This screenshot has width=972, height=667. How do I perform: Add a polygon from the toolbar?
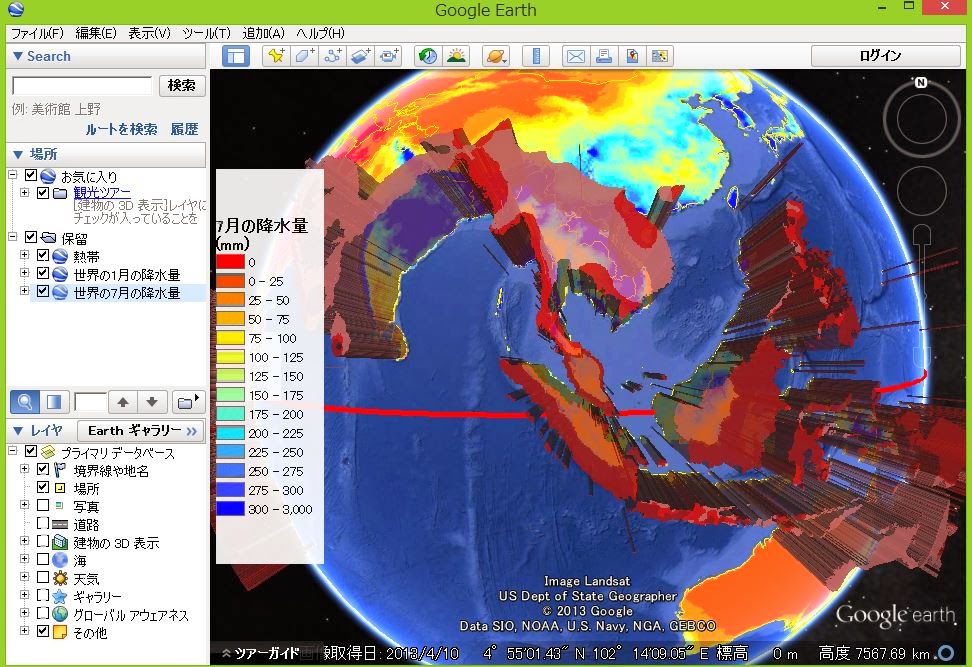click(304, 56)
